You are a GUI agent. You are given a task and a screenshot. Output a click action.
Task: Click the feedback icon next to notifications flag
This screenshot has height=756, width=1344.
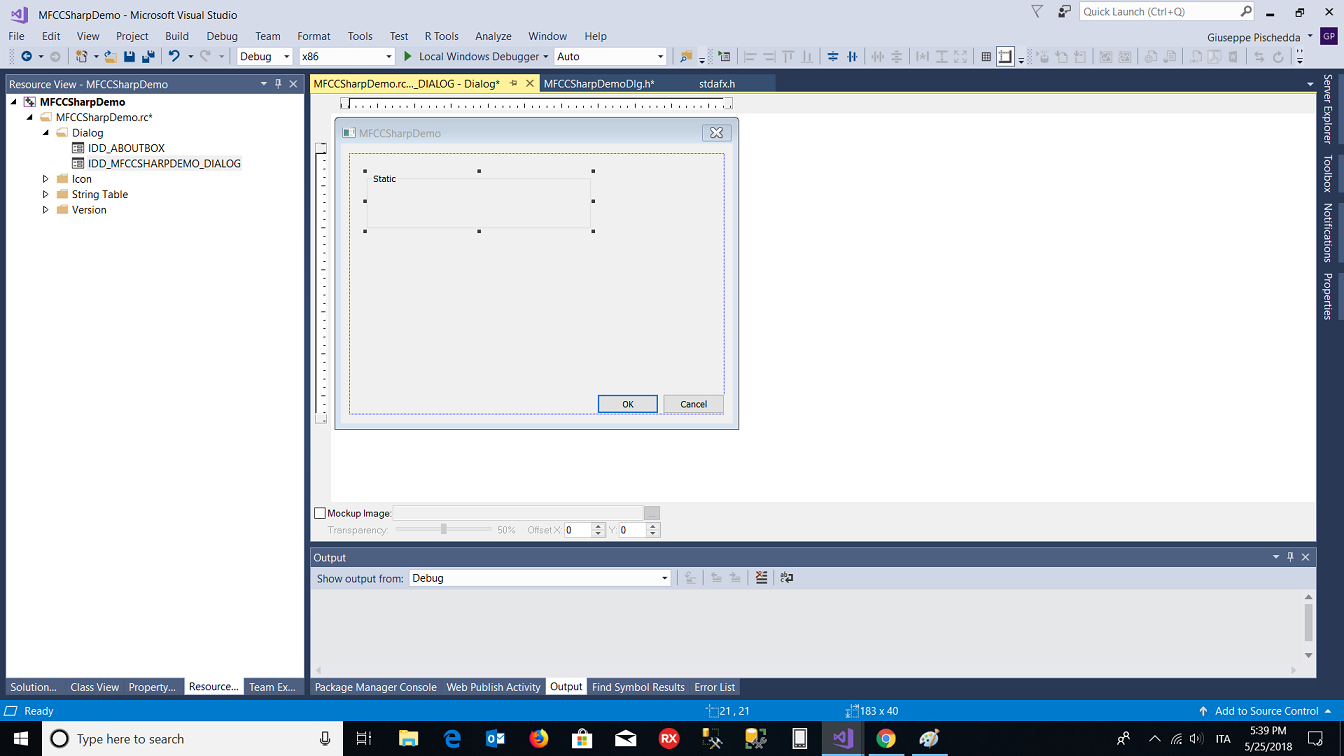click(x=1065, y=12)
